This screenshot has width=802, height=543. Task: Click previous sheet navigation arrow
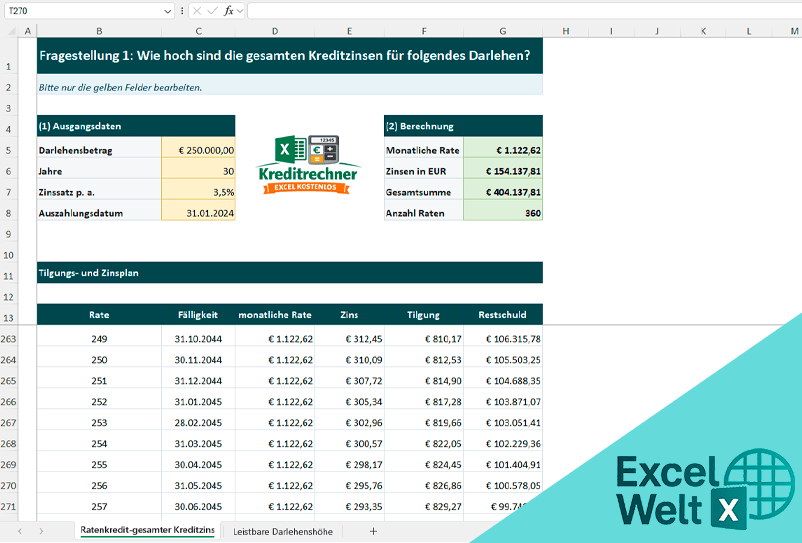coord(20,532)
